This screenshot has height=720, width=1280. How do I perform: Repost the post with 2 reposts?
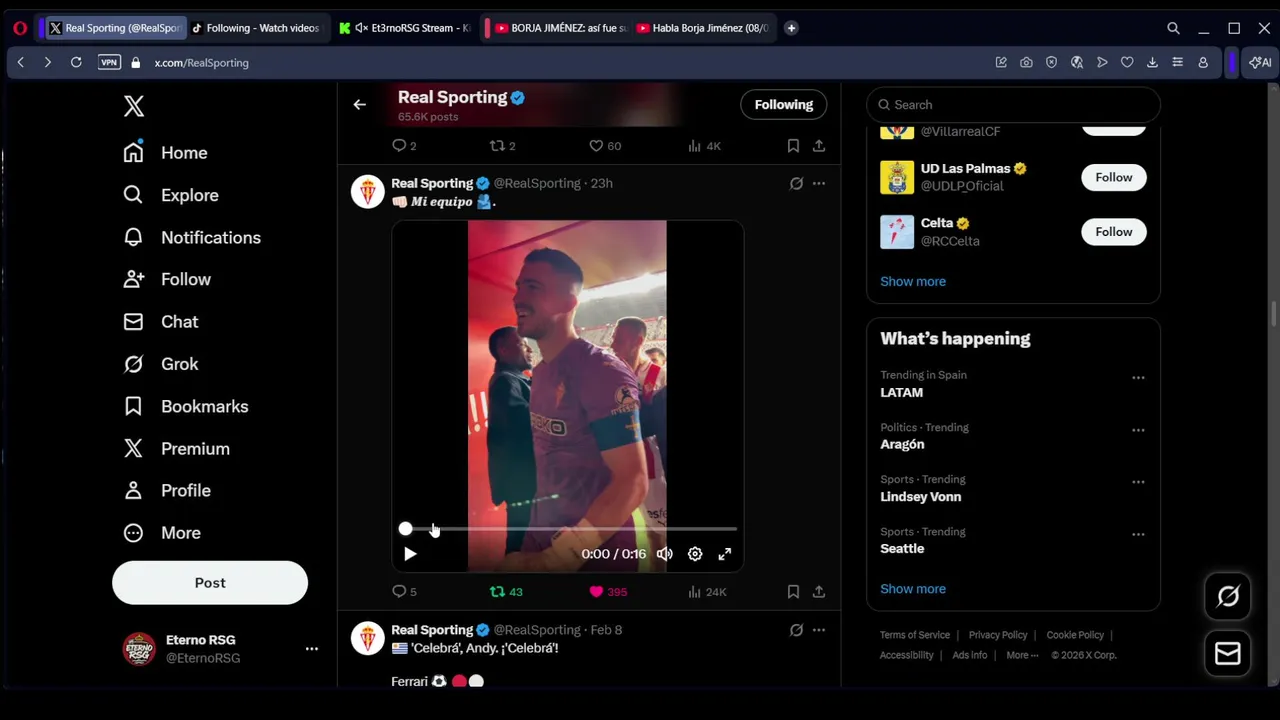[x=502, y=146]
